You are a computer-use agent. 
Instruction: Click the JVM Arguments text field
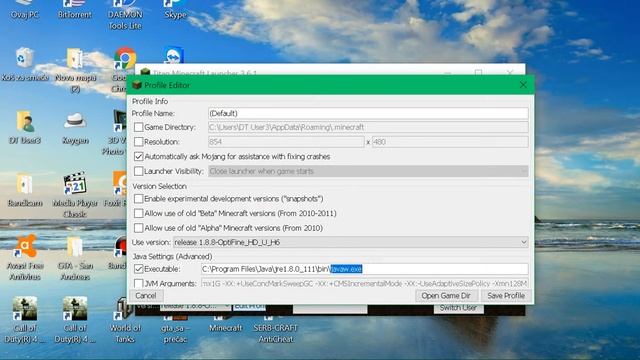[364, 283]
